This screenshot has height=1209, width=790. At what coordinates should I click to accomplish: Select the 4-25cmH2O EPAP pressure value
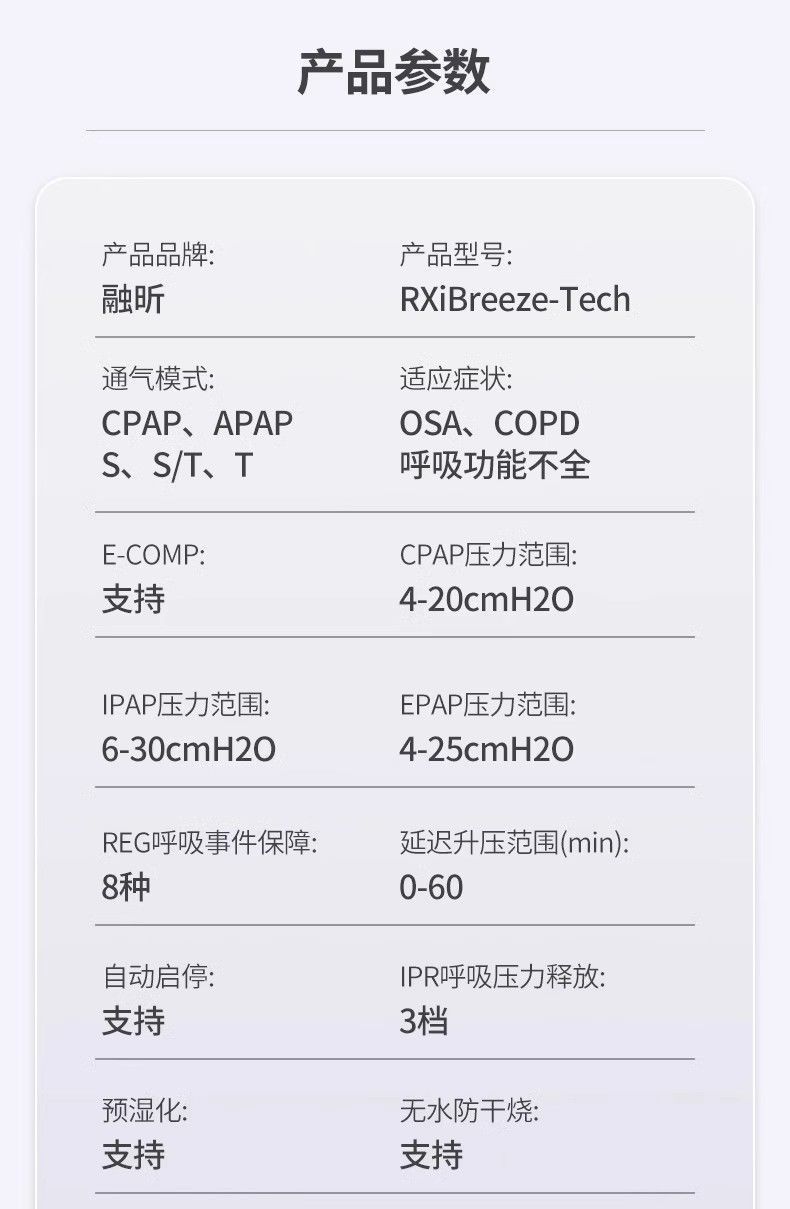pos(487,749)
